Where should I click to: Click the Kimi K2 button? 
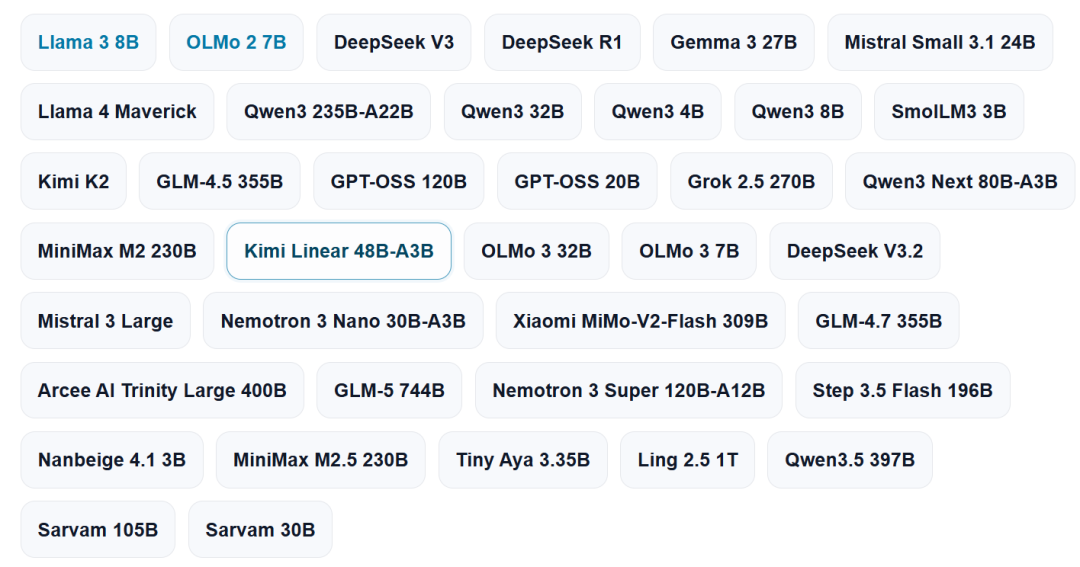tap(73, 182)
